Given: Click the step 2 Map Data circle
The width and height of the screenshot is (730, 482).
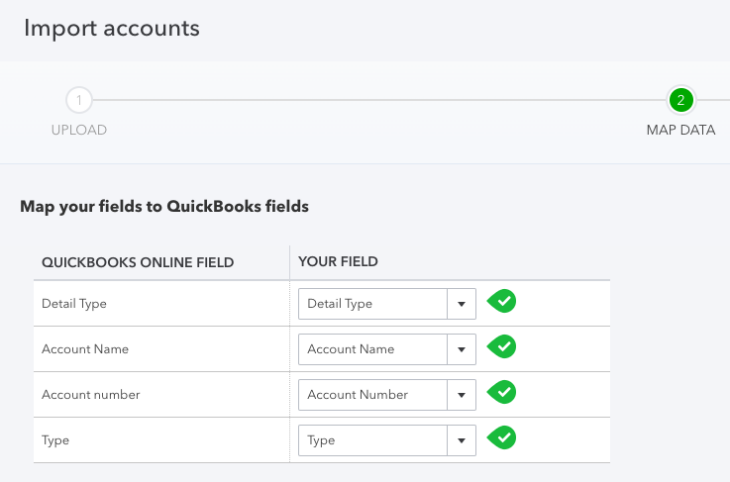Looking at the screenshot, I should (681, 100).
